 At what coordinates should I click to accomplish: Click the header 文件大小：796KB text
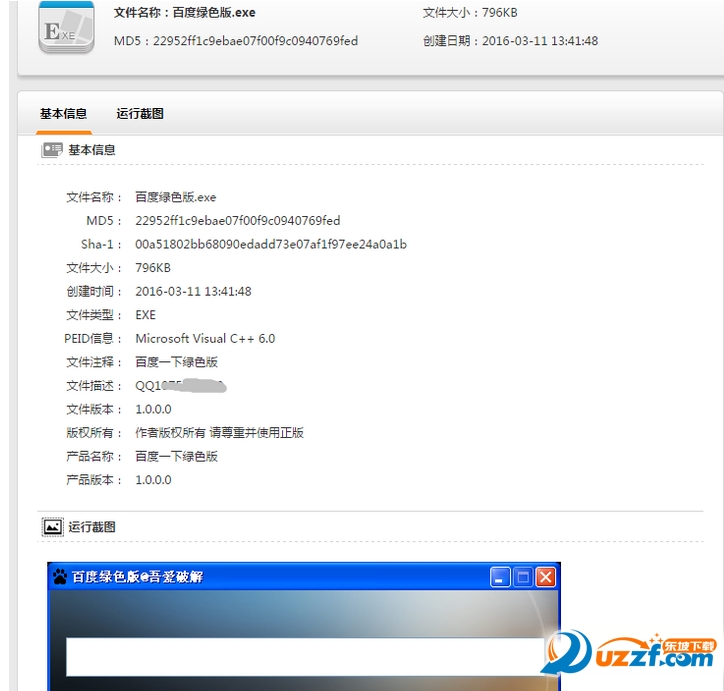tap(470, 12)
